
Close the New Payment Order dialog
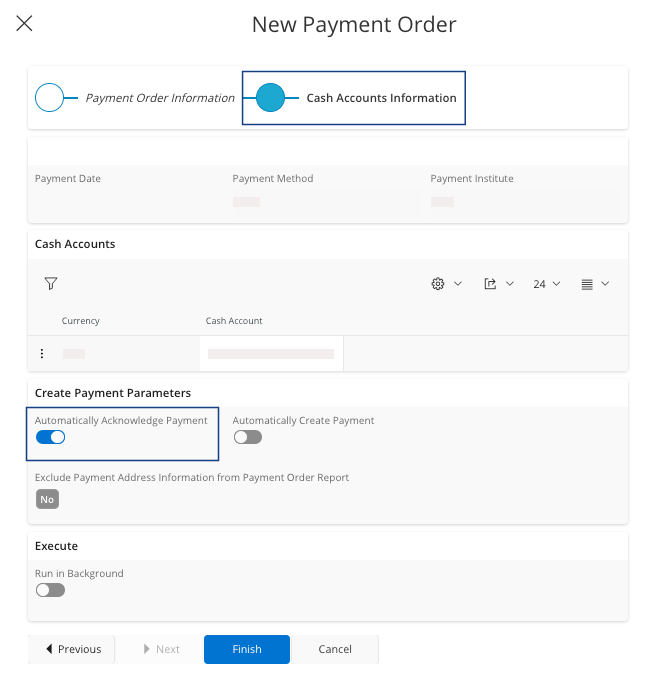[25, 23]
